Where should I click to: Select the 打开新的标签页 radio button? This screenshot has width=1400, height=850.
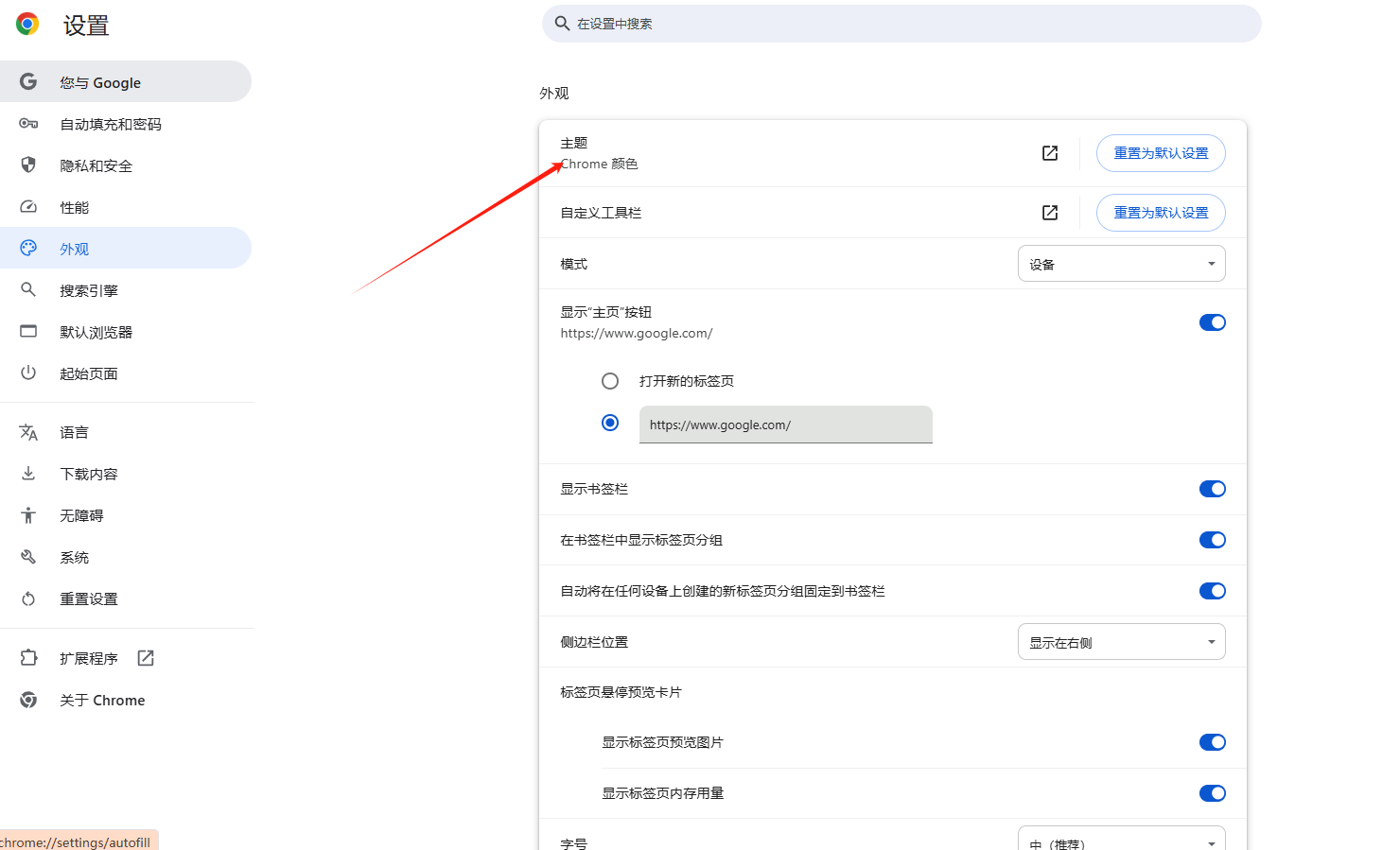click(x=610, y=381)
